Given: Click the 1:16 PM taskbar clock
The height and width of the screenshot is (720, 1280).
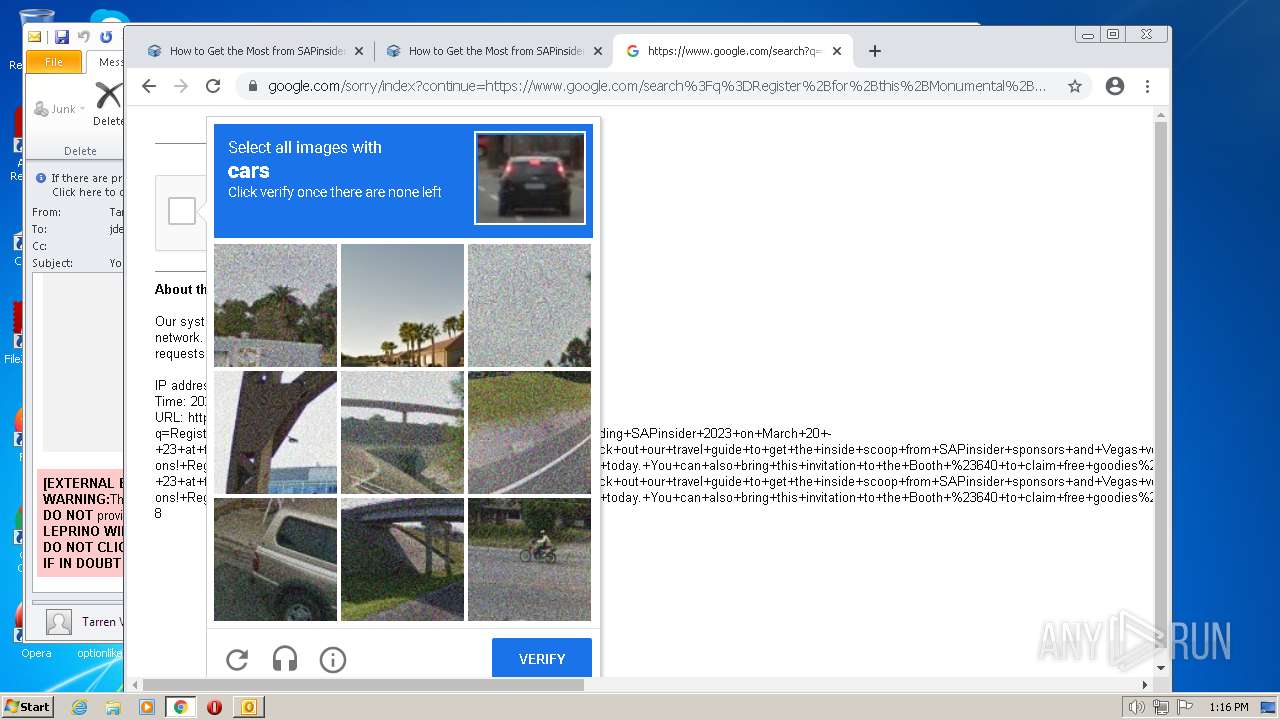Looking at the screenshot, I should tap(1229, 707).
